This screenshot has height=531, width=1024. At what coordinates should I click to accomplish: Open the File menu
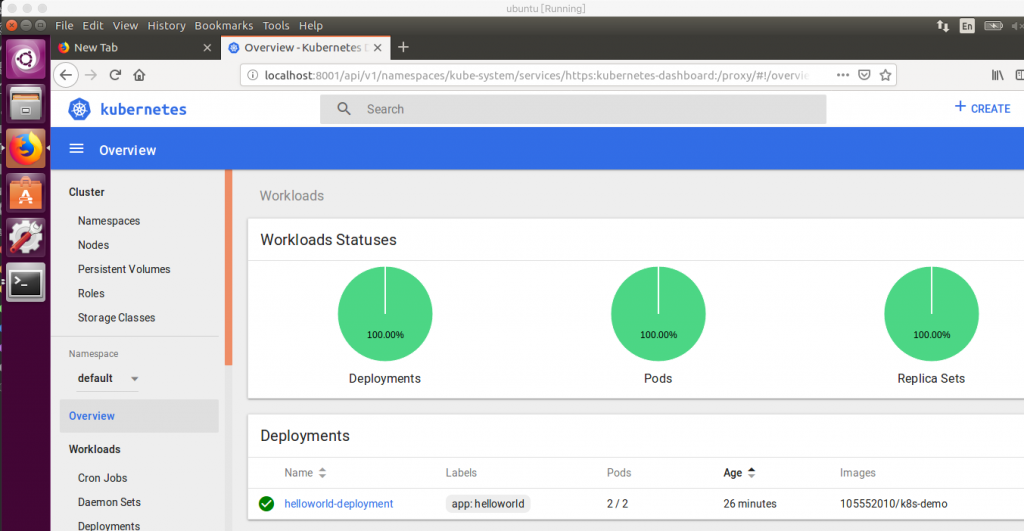click(64, 25)
